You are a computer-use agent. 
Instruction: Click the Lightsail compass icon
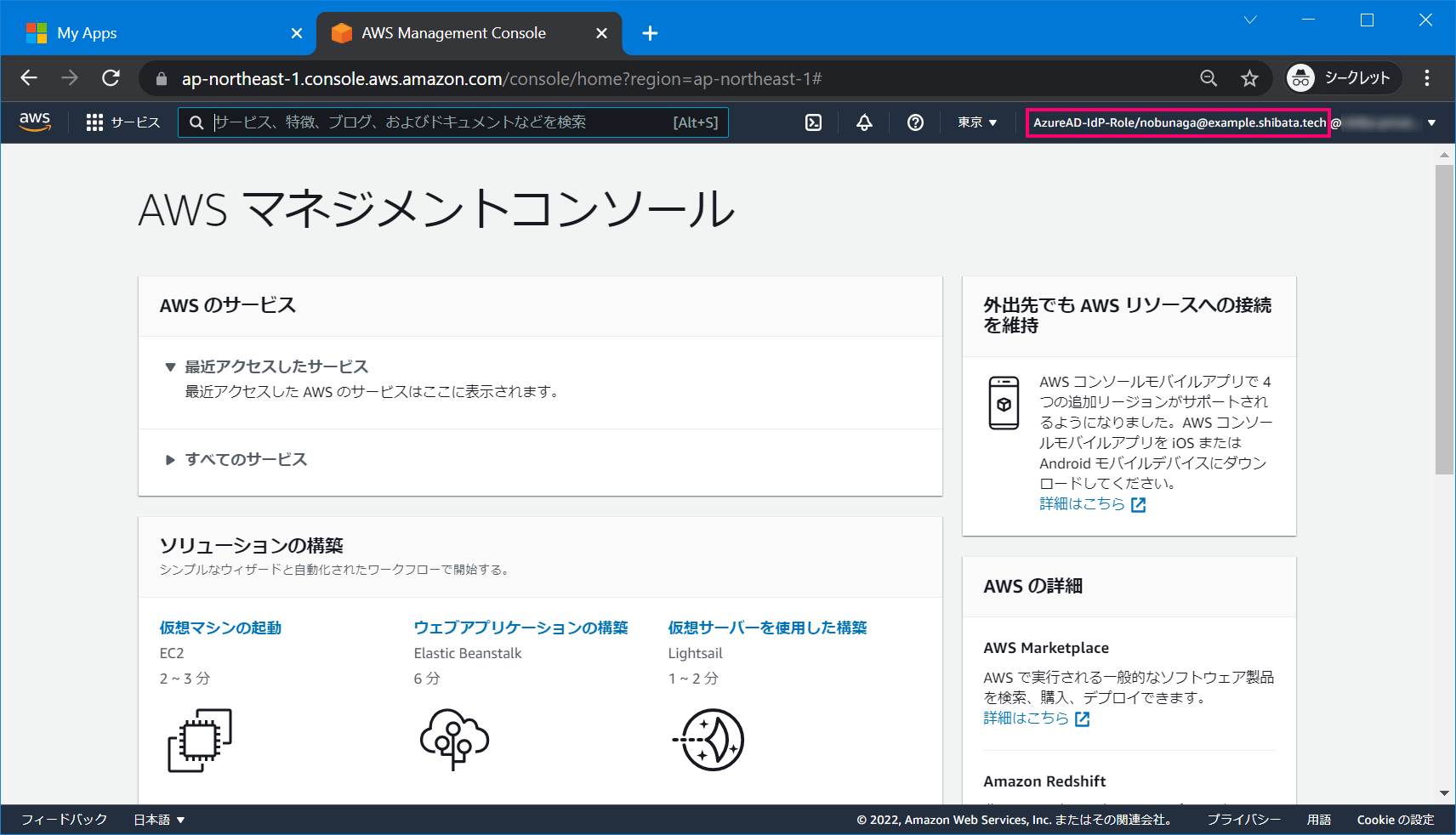(709, 740)
